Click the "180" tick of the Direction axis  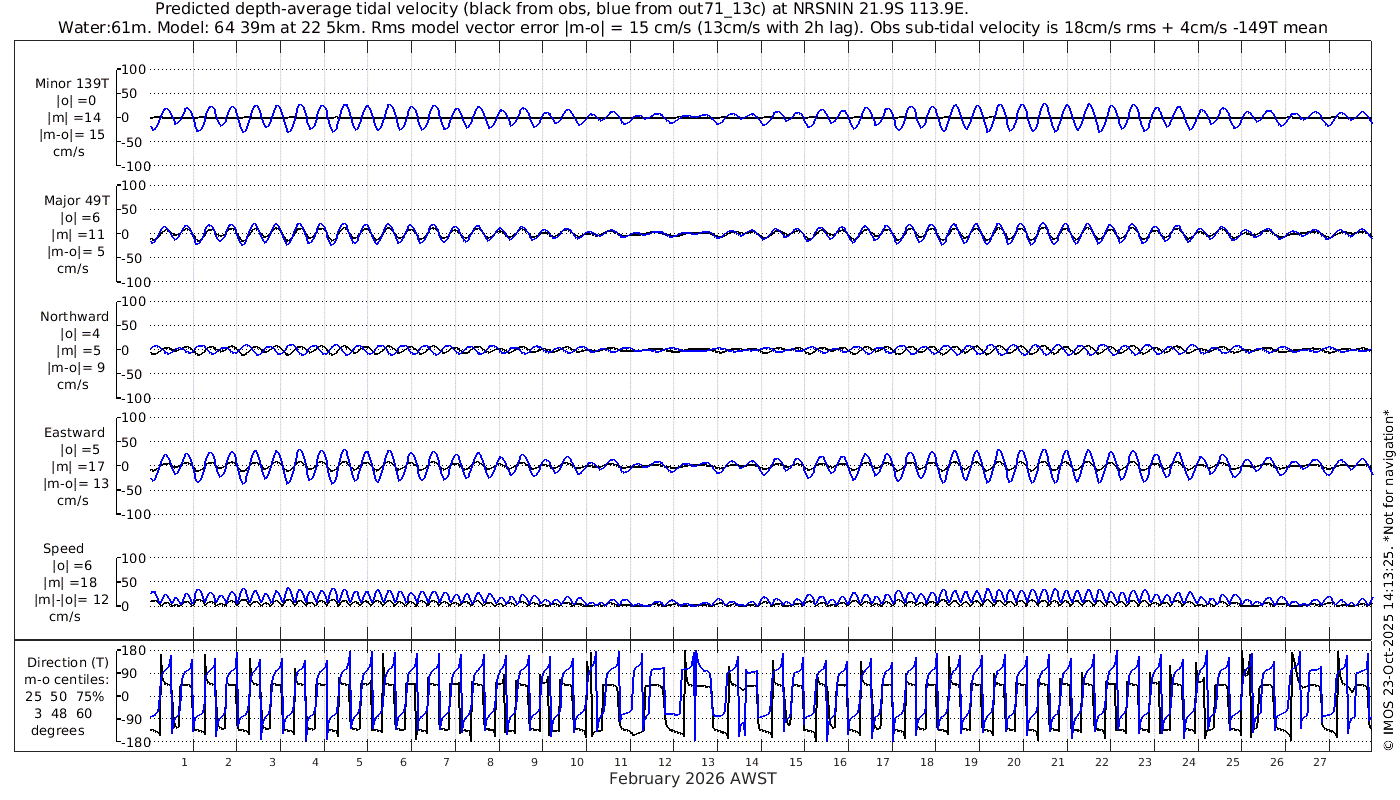click(133, 651)
